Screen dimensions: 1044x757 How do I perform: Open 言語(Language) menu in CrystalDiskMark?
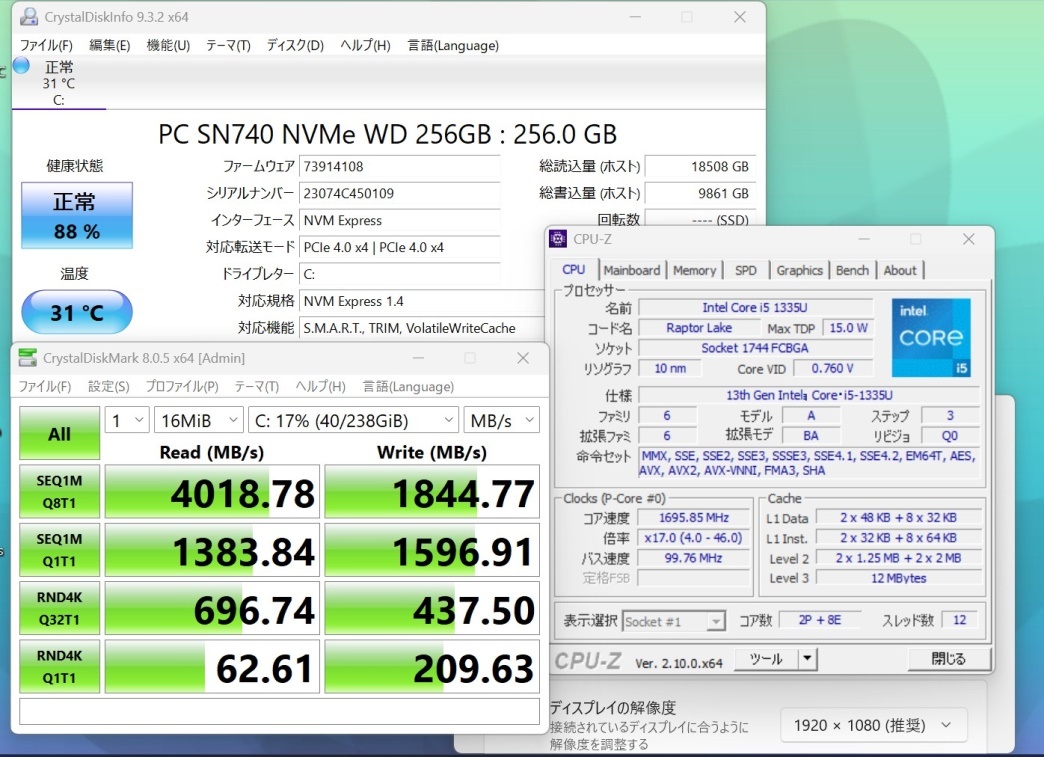pyautogui.click(x=408, y=386)
